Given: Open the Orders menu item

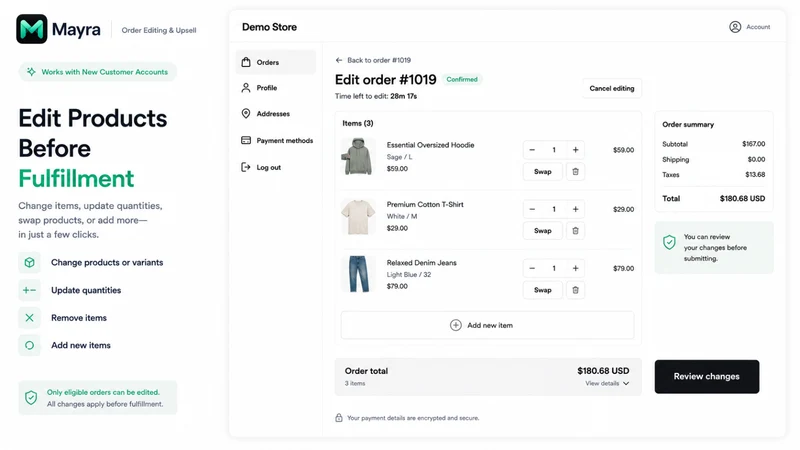Looking at the screenshot, I should click(x=276, y=62).
